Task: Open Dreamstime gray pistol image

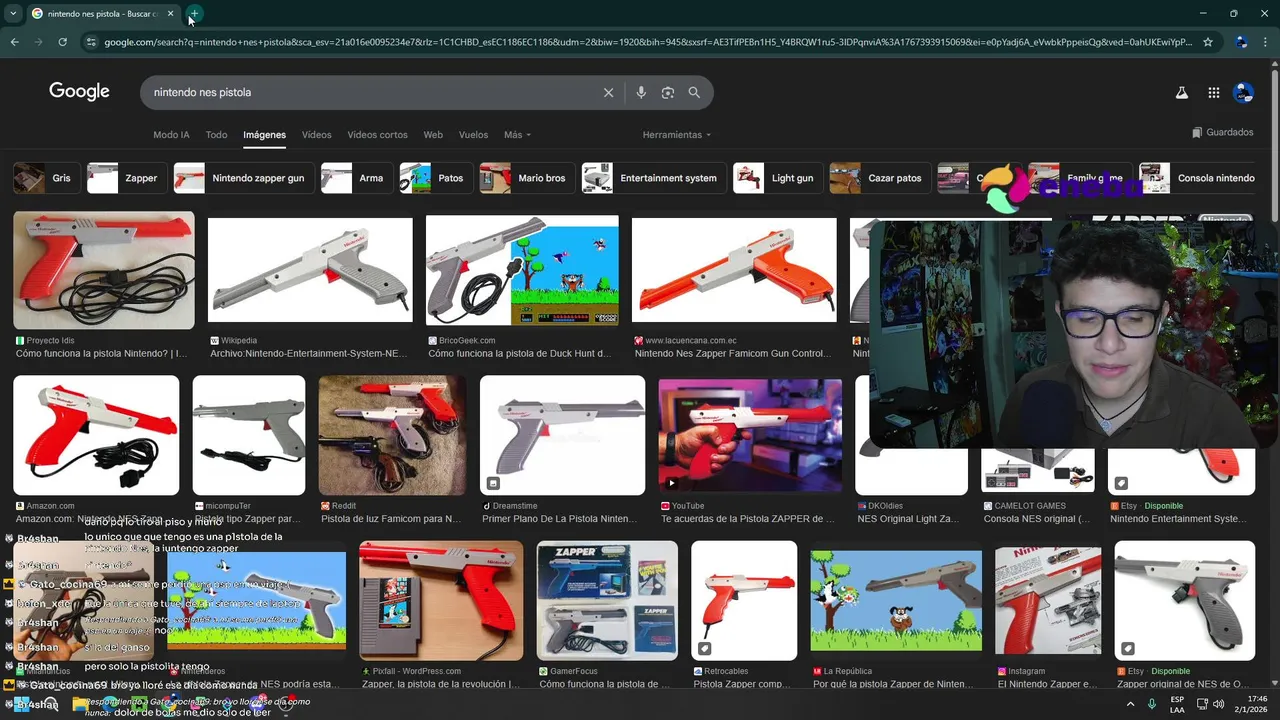Action: (x=562, y=435)
